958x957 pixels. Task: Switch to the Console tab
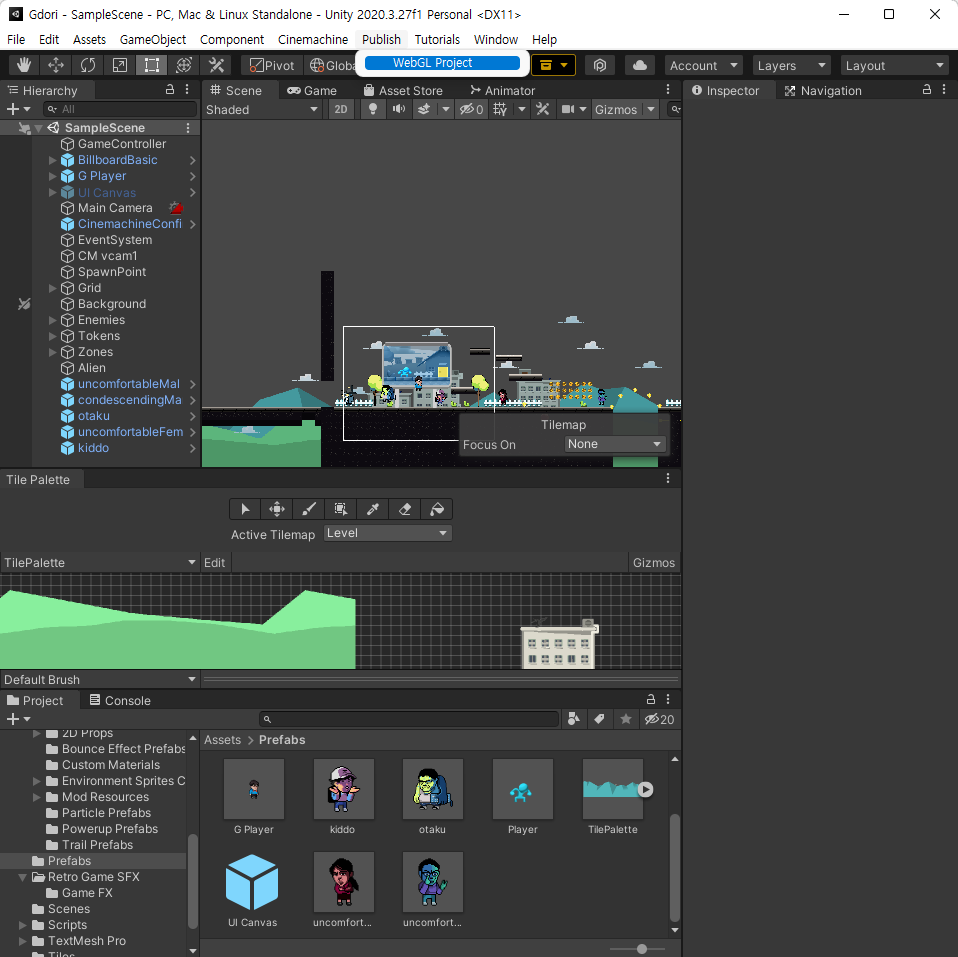coord(120,700)
